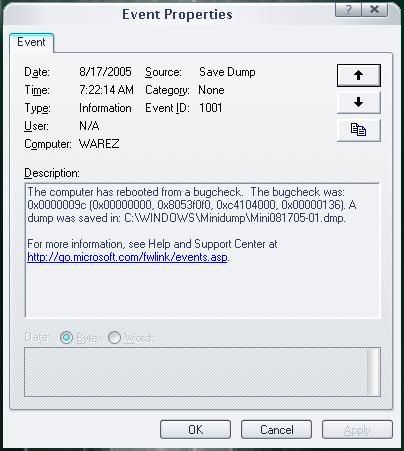The width and height of the screenshot is (404, 451).
Task: Close the Event Properties dialog
Action: pyautogui.click(x=375, y=9)
